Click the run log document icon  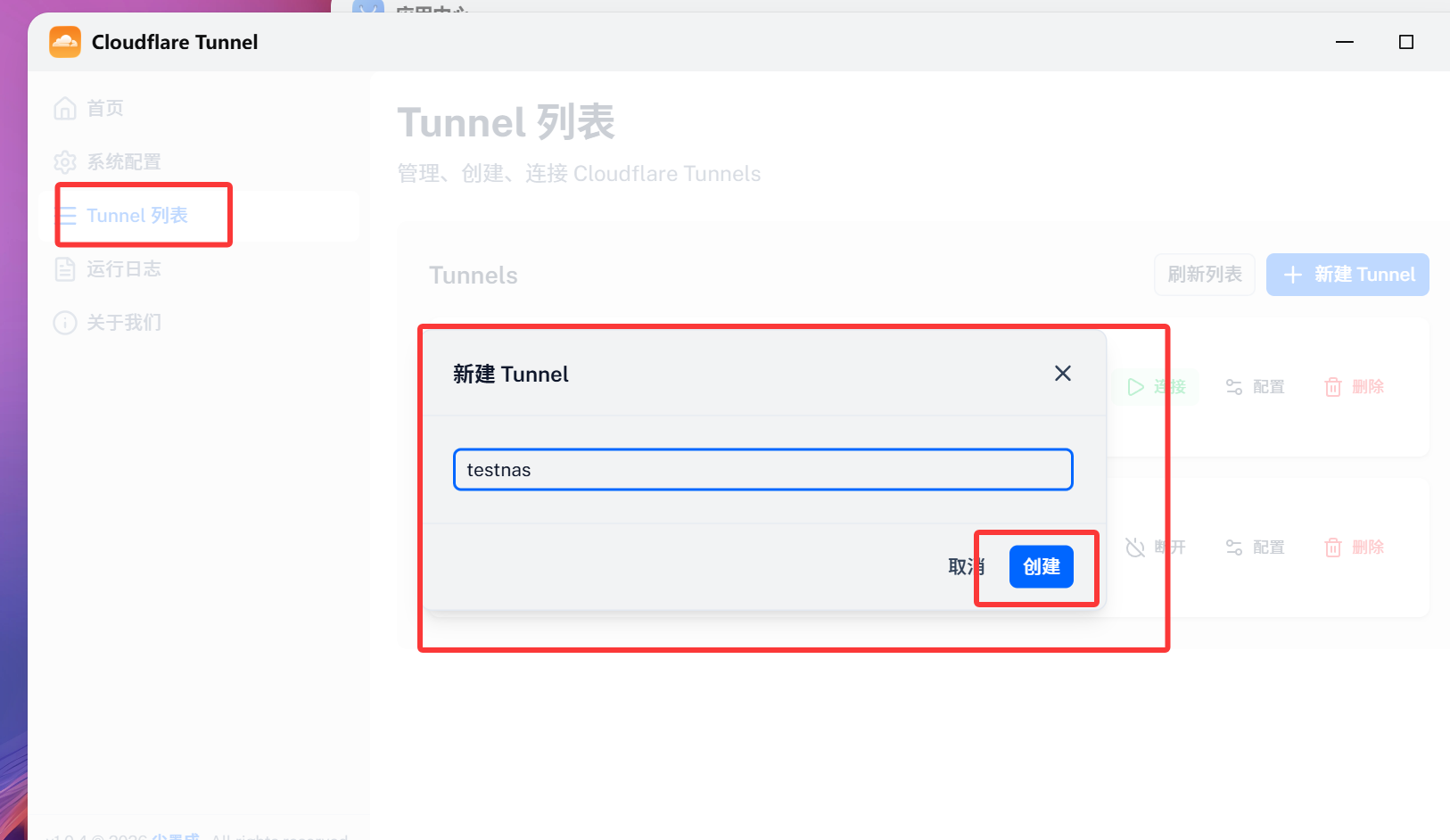point(65,269)
